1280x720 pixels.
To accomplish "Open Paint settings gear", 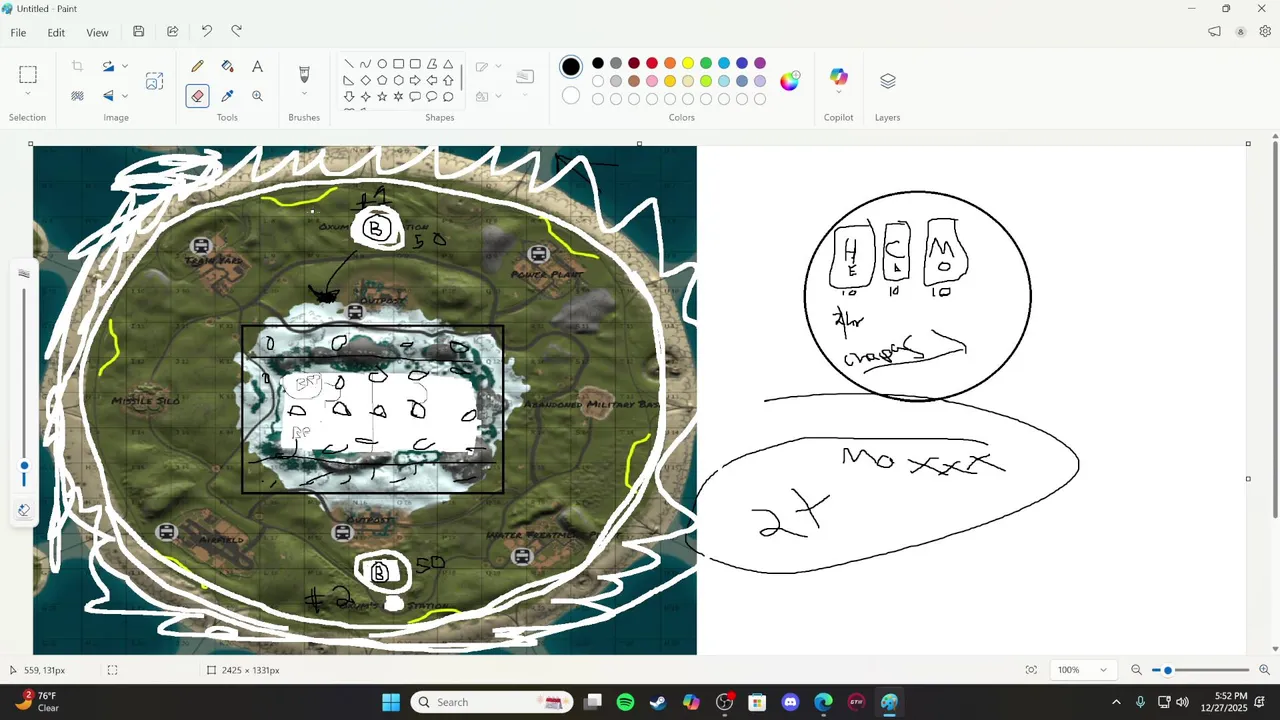I will click(x=1265, y=32).
